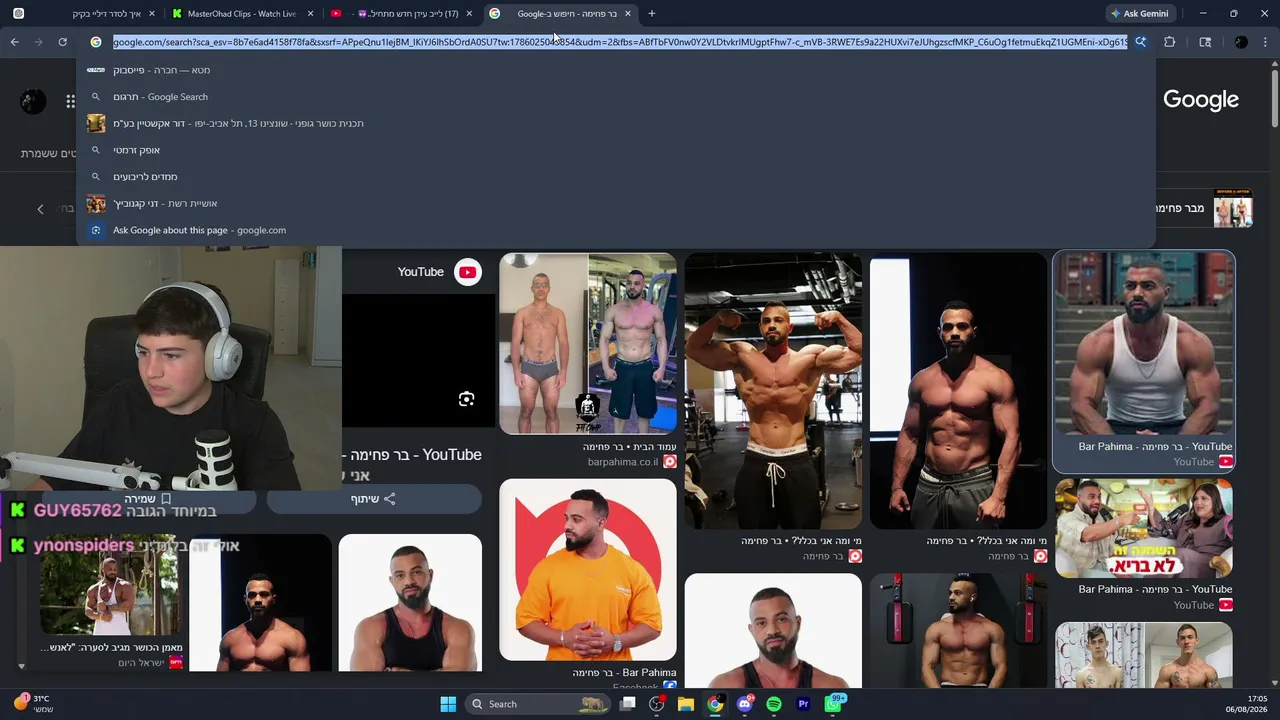Open Chrome from the taskbar
This screenshot has height=720, width=1280.
pos(715,704)
